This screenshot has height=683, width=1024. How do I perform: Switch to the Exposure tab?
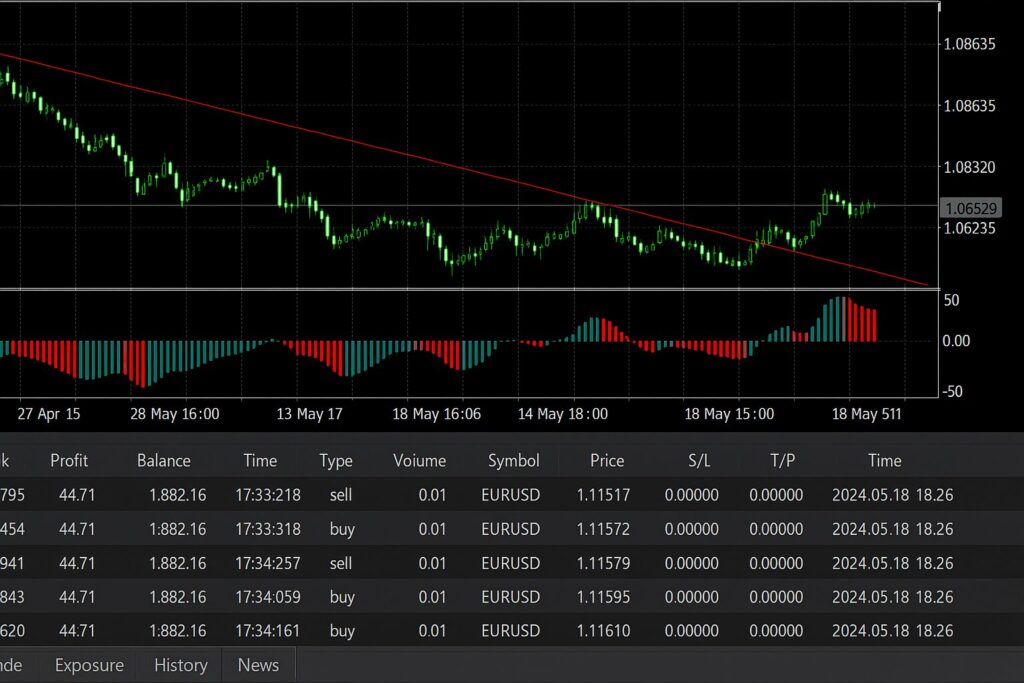(89, 665)
